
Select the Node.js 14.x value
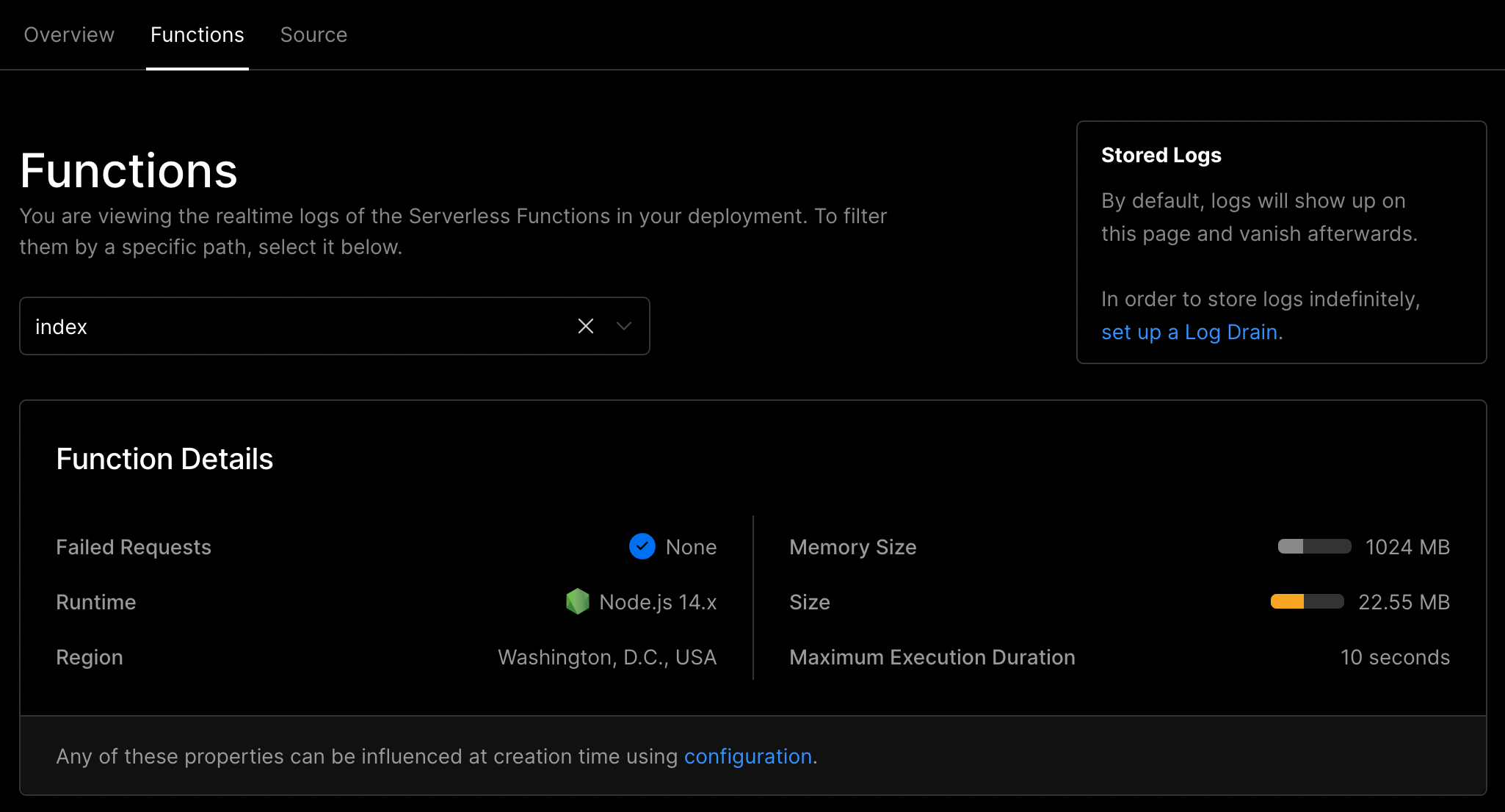pyautogui.click(x=658, y=602)
